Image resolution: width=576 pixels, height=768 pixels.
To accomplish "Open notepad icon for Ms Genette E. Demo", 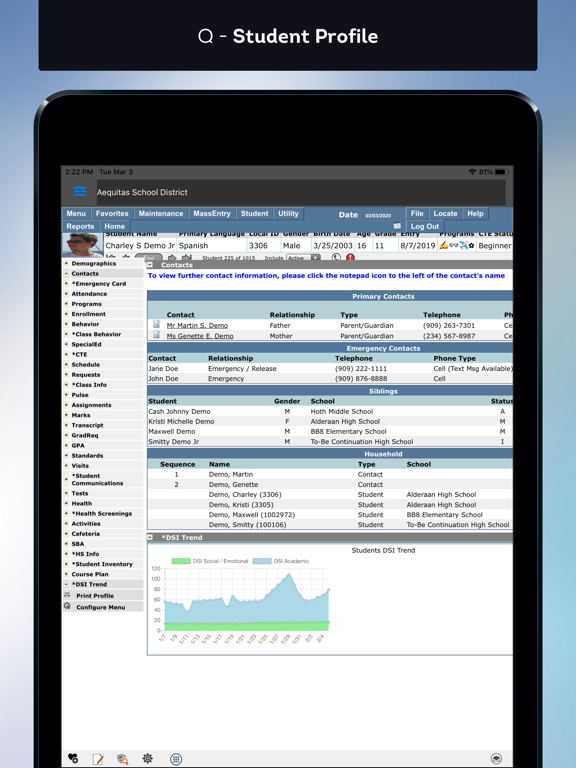I will [156, 335].
